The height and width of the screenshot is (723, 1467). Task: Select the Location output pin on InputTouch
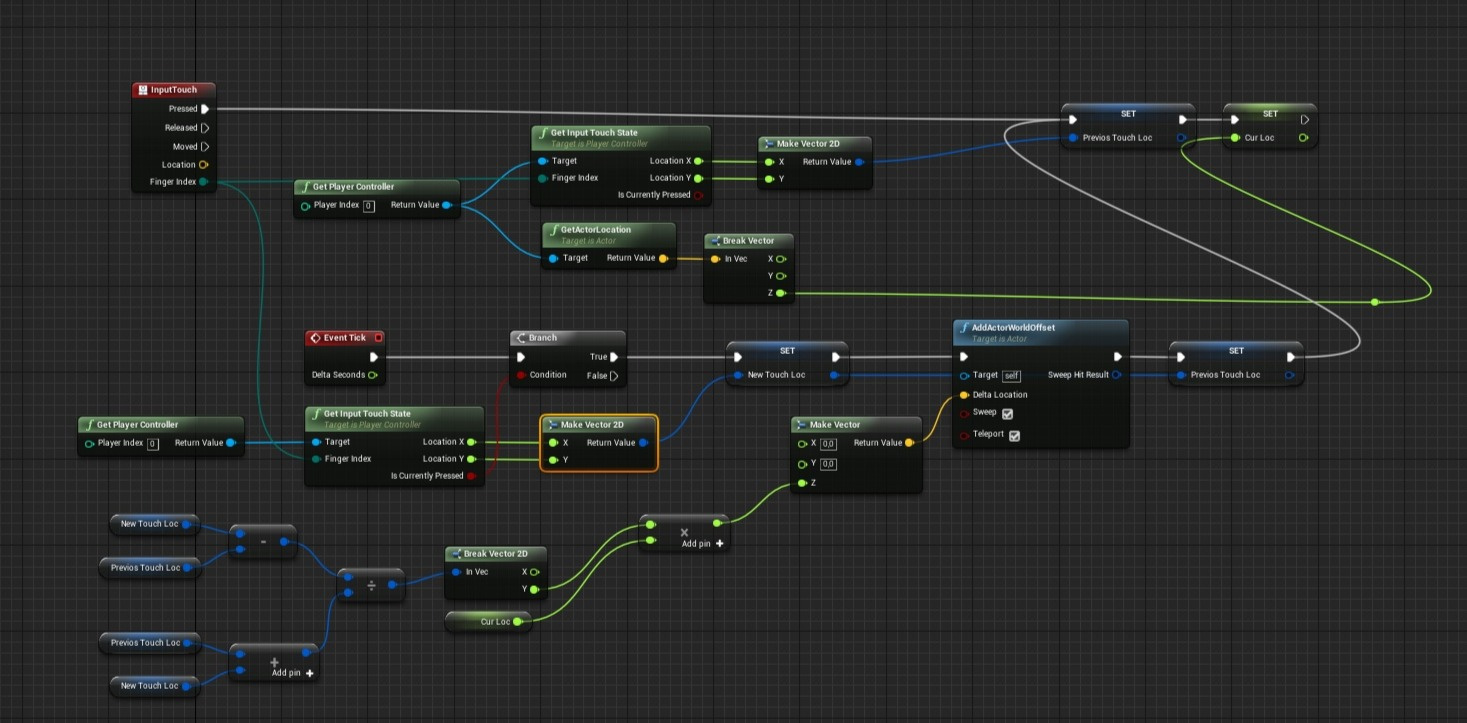[204, 165]
